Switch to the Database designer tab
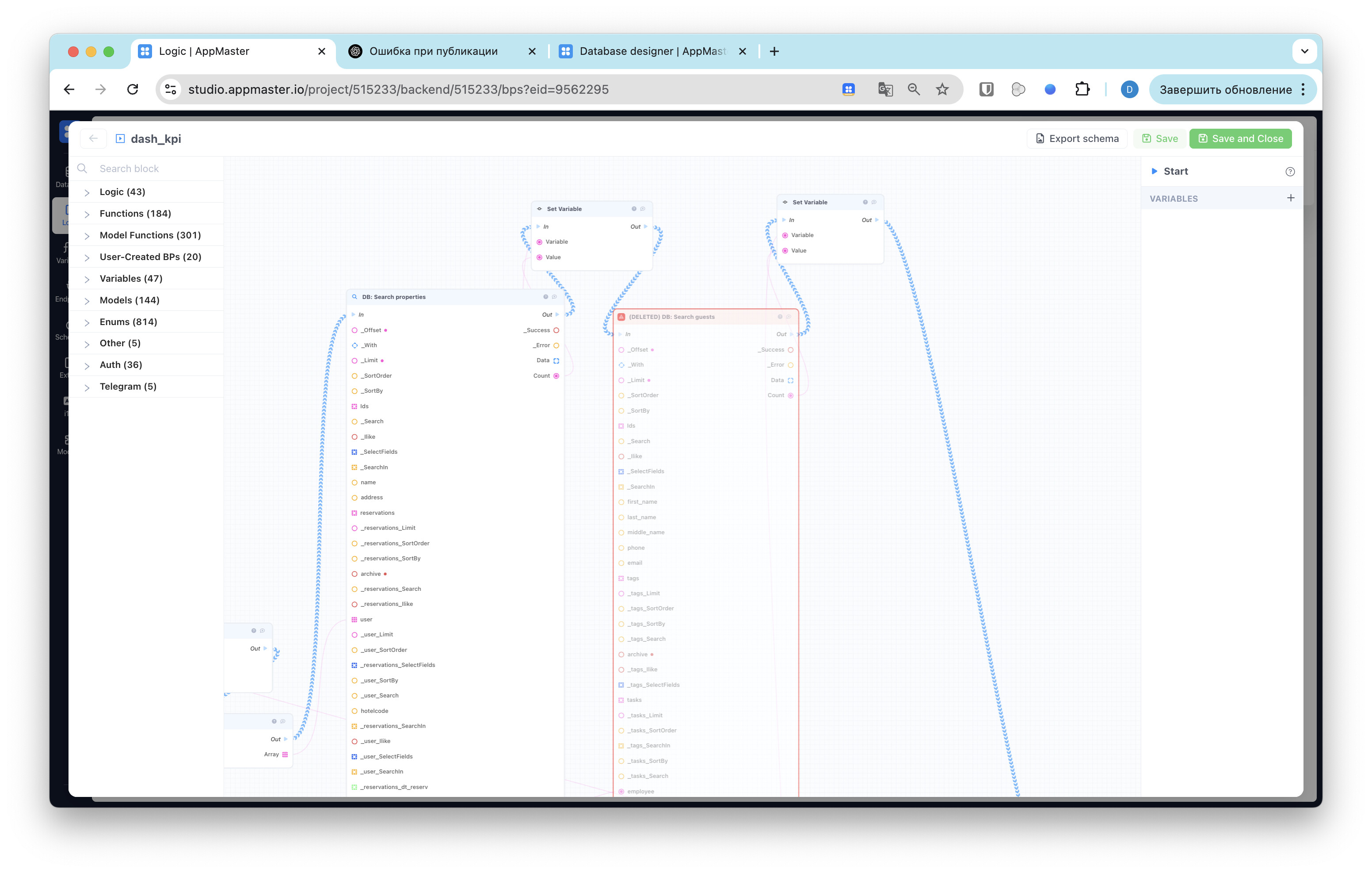This screenshot has width=1372, height=873. tap(652, 51)
